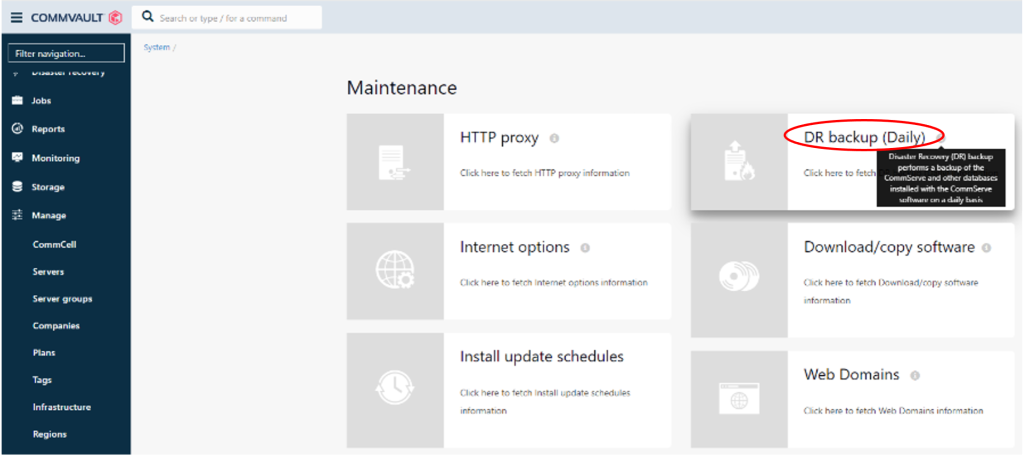Open Server groups under Manage

[62, 299]
